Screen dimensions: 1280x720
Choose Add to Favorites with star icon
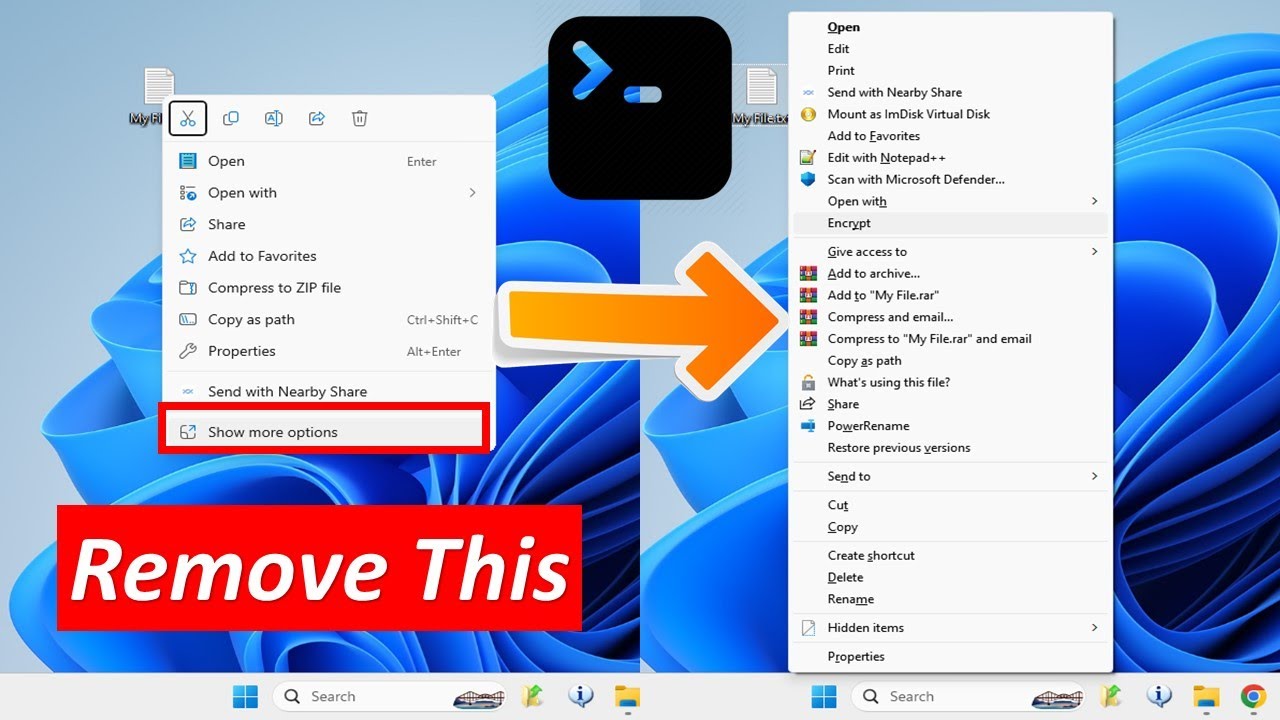(329, 256)
